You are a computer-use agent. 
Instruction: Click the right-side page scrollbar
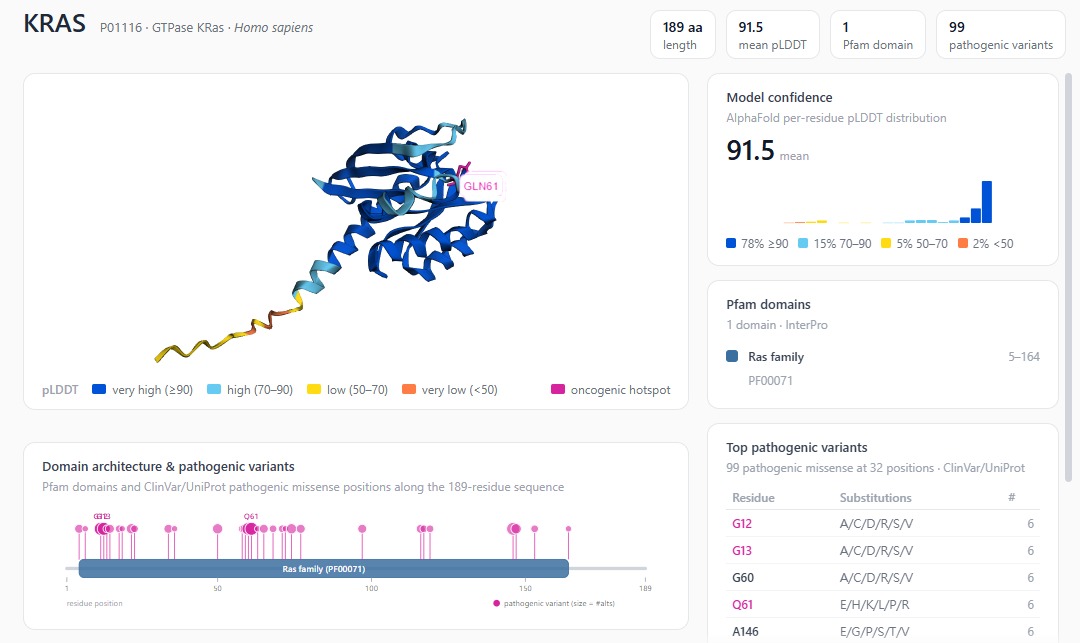click(x=1068, y=275)
